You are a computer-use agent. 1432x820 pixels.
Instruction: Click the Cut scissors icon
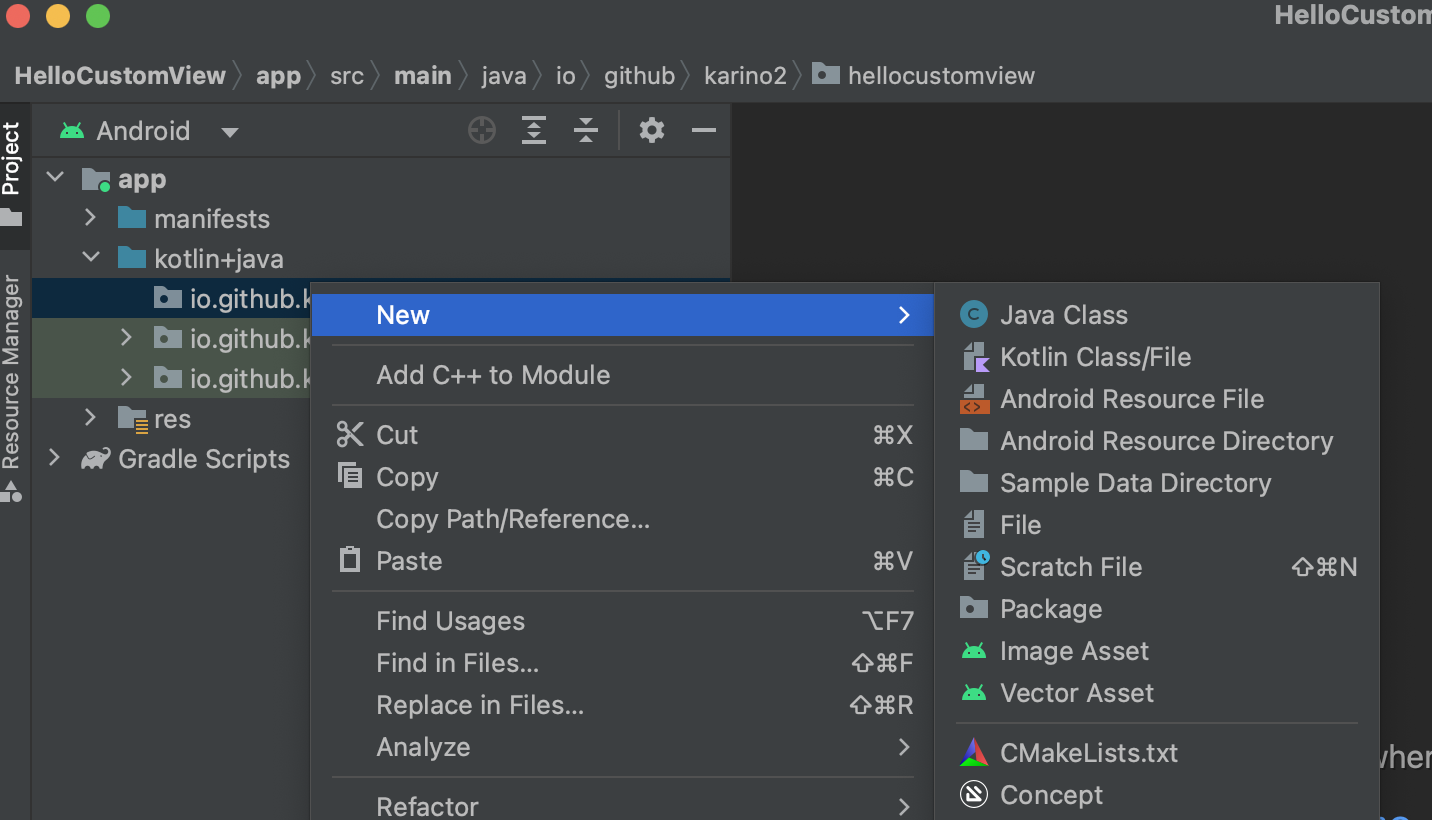[350, 435]
